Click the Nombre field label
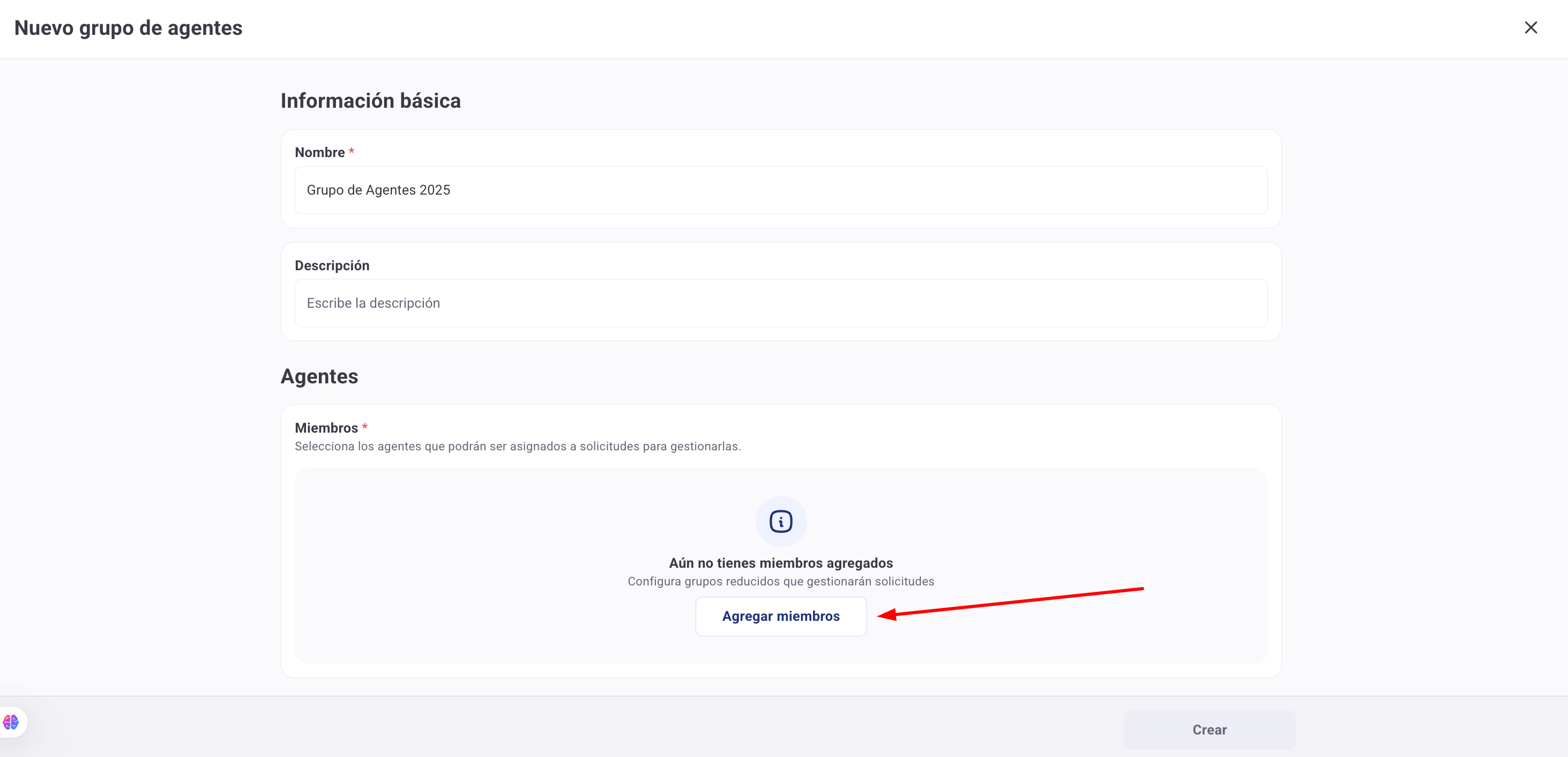1568x757 pixels. (x=319, y=152)
